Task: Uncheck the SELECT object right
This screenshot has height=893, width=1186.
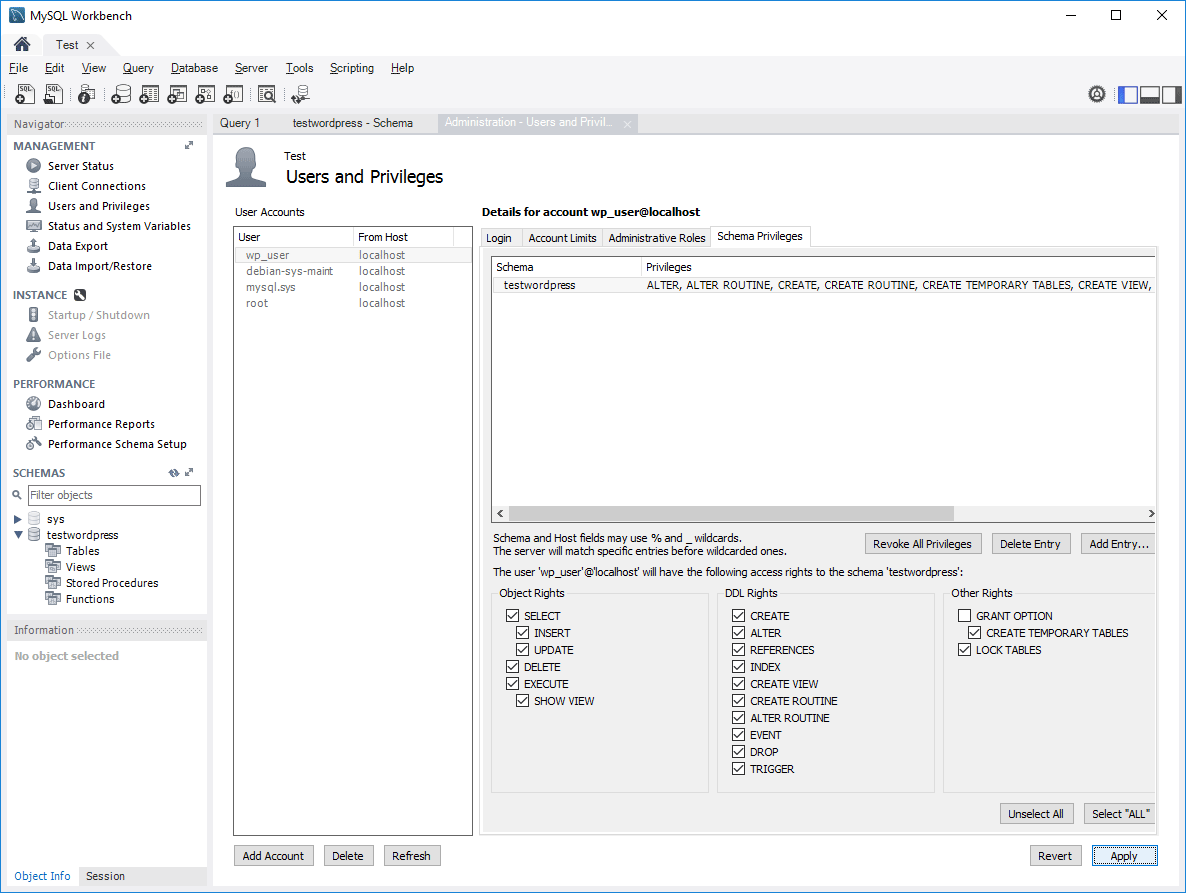Action: [513, 615]
